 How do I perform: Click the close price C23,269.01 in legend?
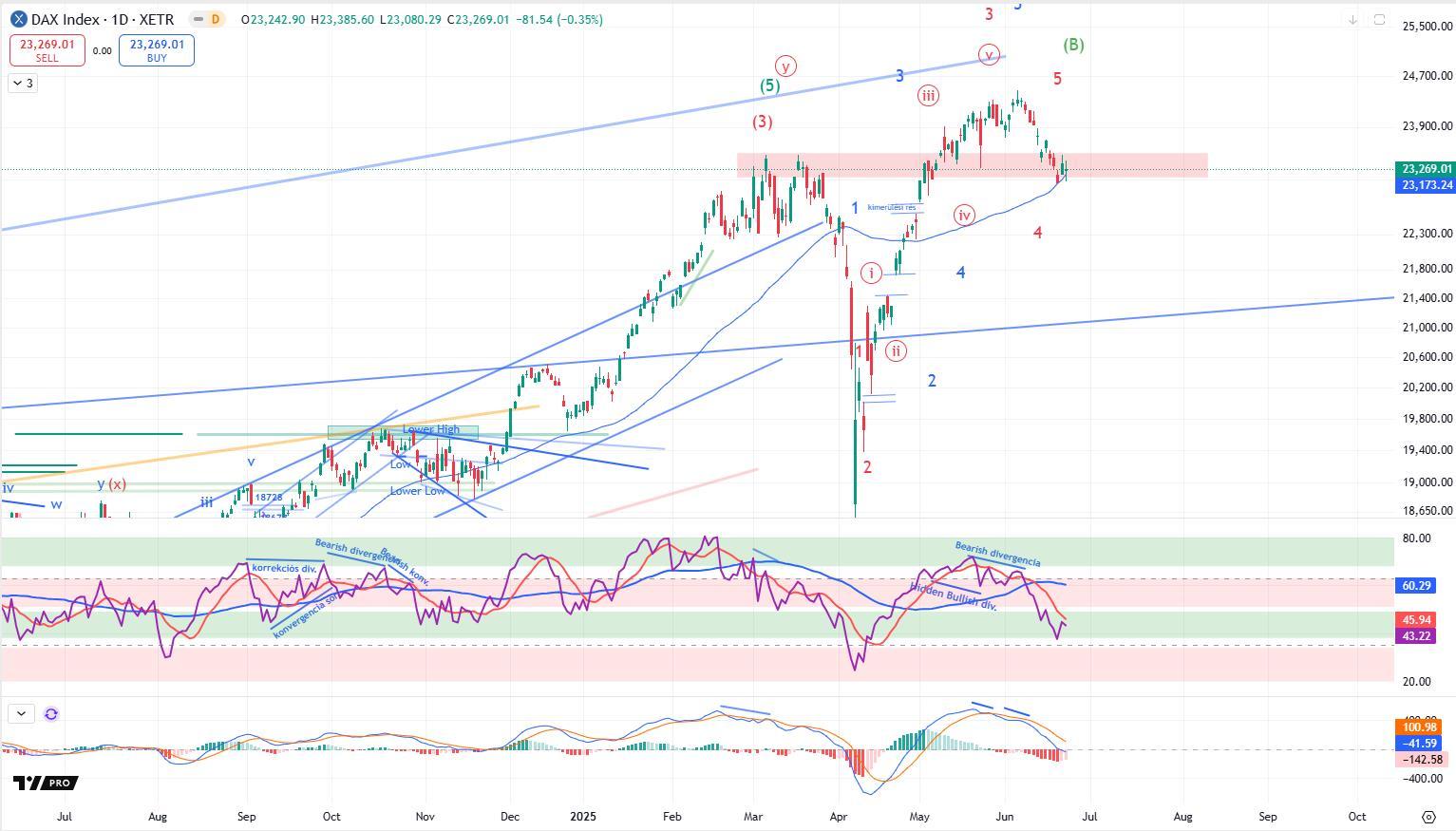(479, 19)
